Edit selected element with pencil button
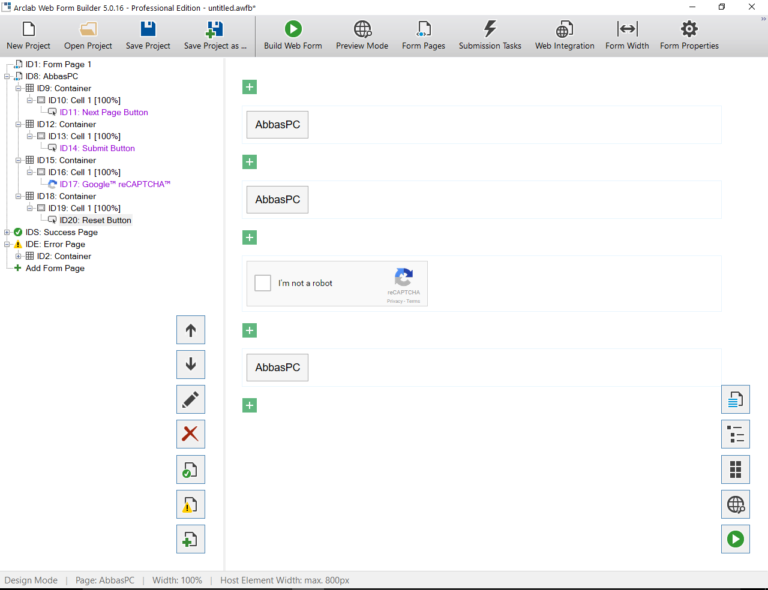 point(191,400)
